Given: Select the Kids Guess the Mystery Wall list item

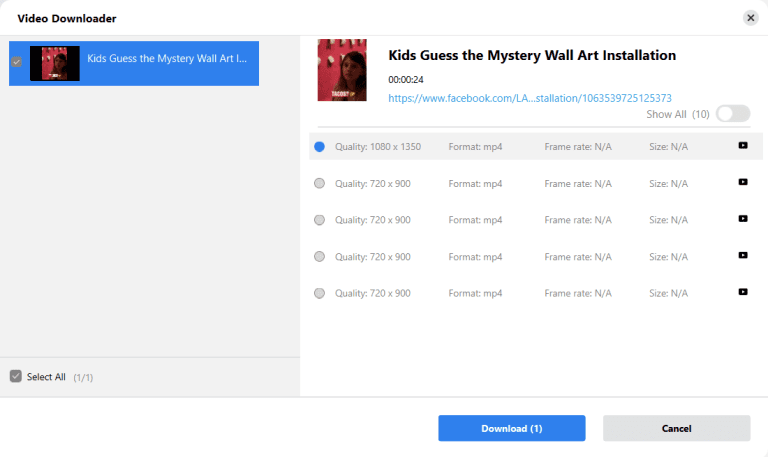Looking at the screenshot, I should pos(167,59).
